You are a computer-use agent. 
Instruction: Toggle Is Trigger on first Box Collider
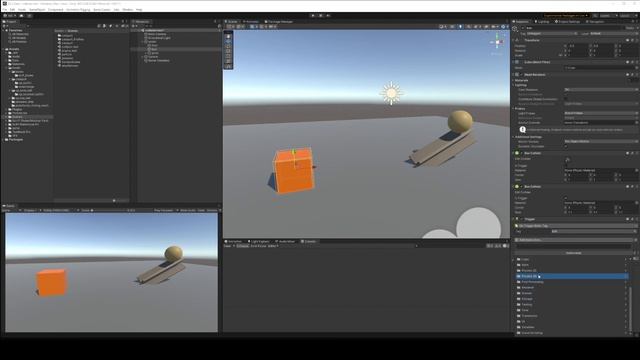(x=566, y=166)
